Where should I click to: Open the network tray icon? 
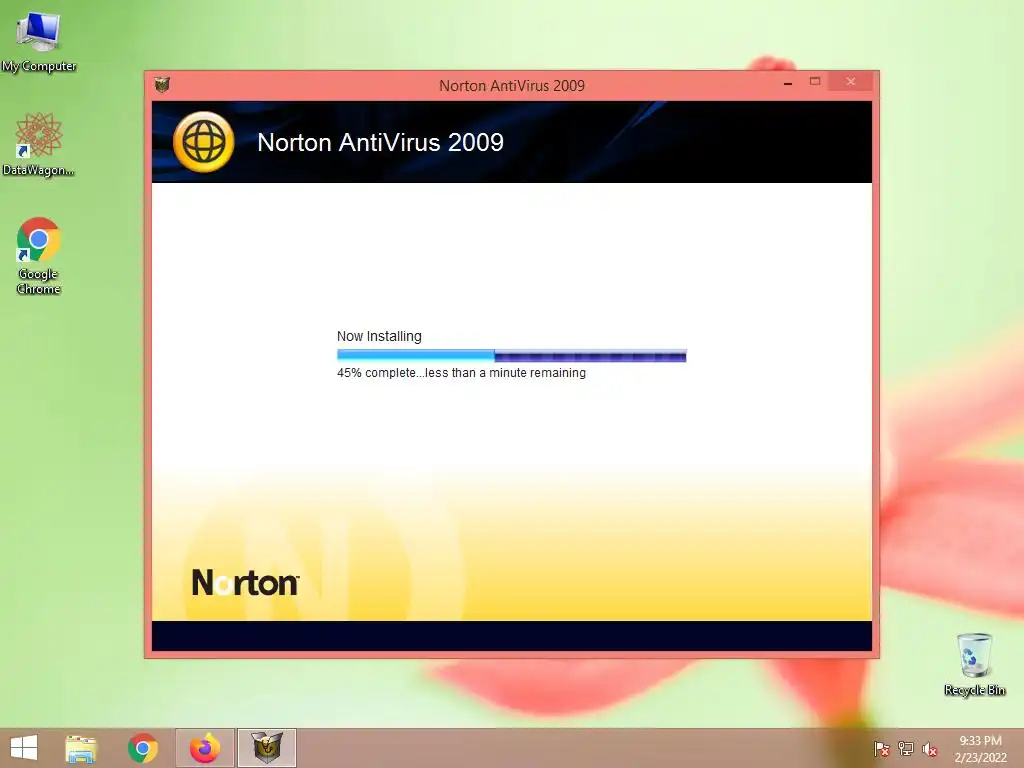click(906, 749)
